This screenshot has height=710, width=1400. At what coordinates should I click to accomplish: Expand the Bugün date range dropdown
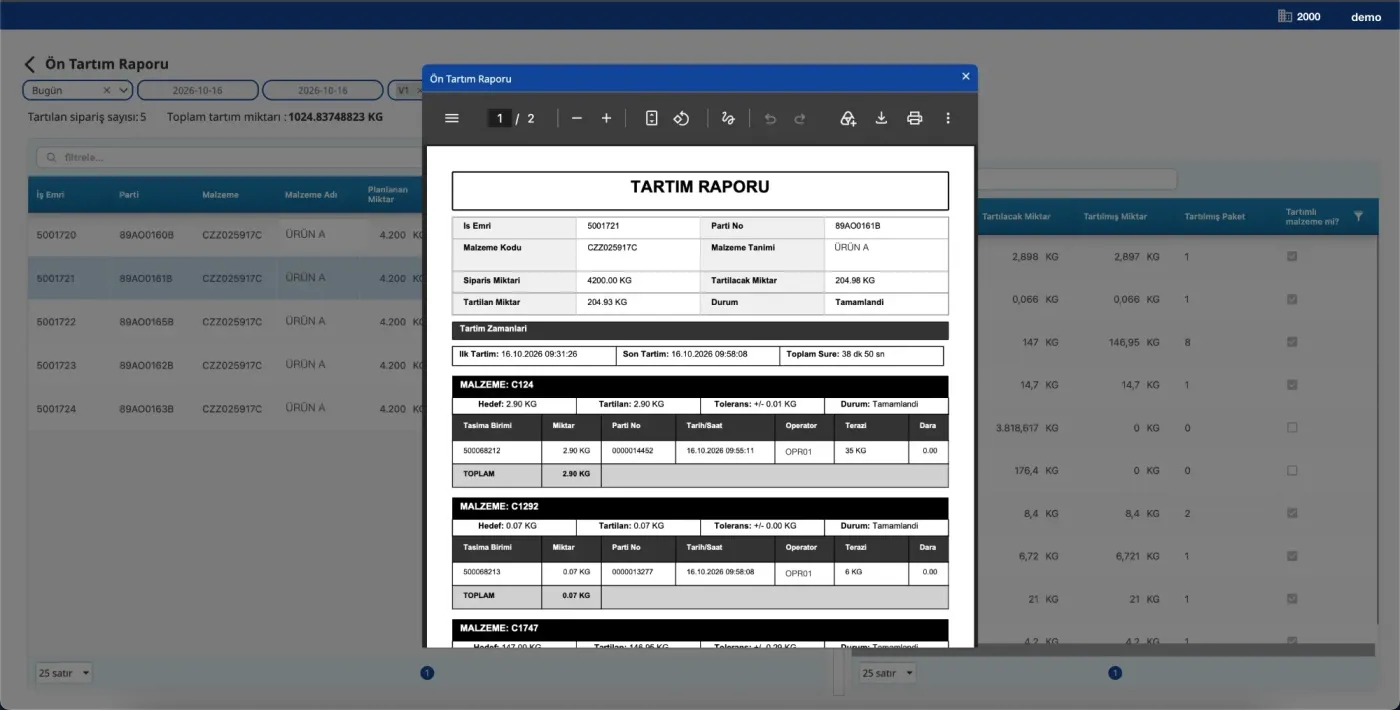(124, 90)
